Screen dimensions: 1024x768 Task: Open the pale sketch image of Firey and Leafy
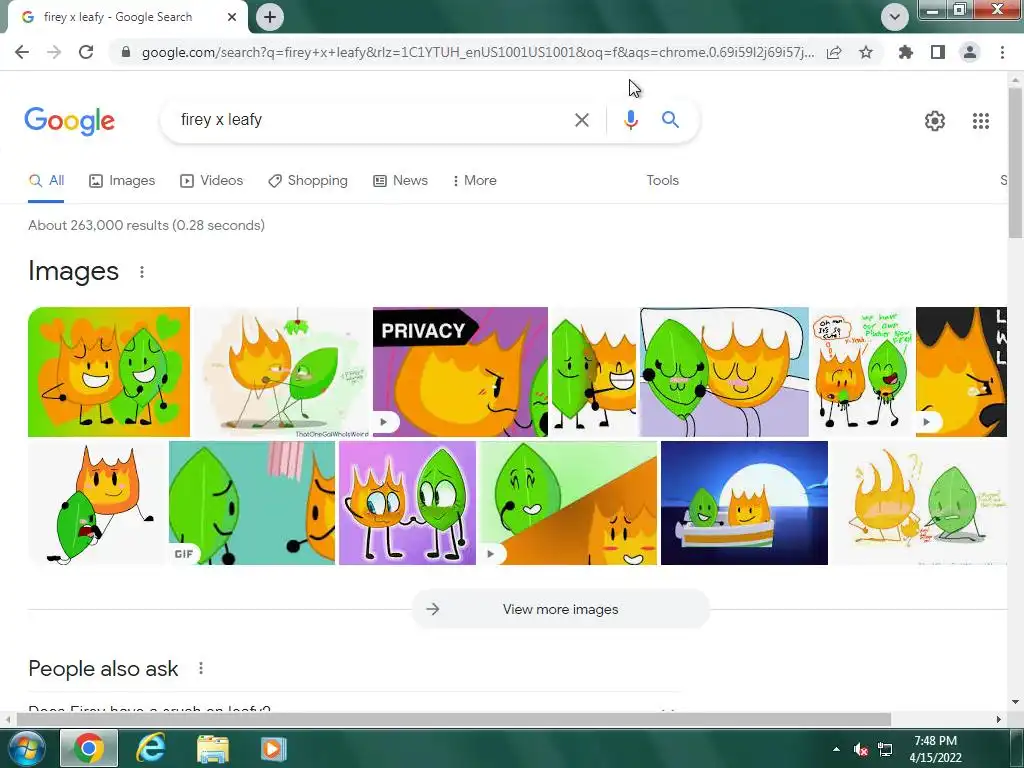[920, 503]
